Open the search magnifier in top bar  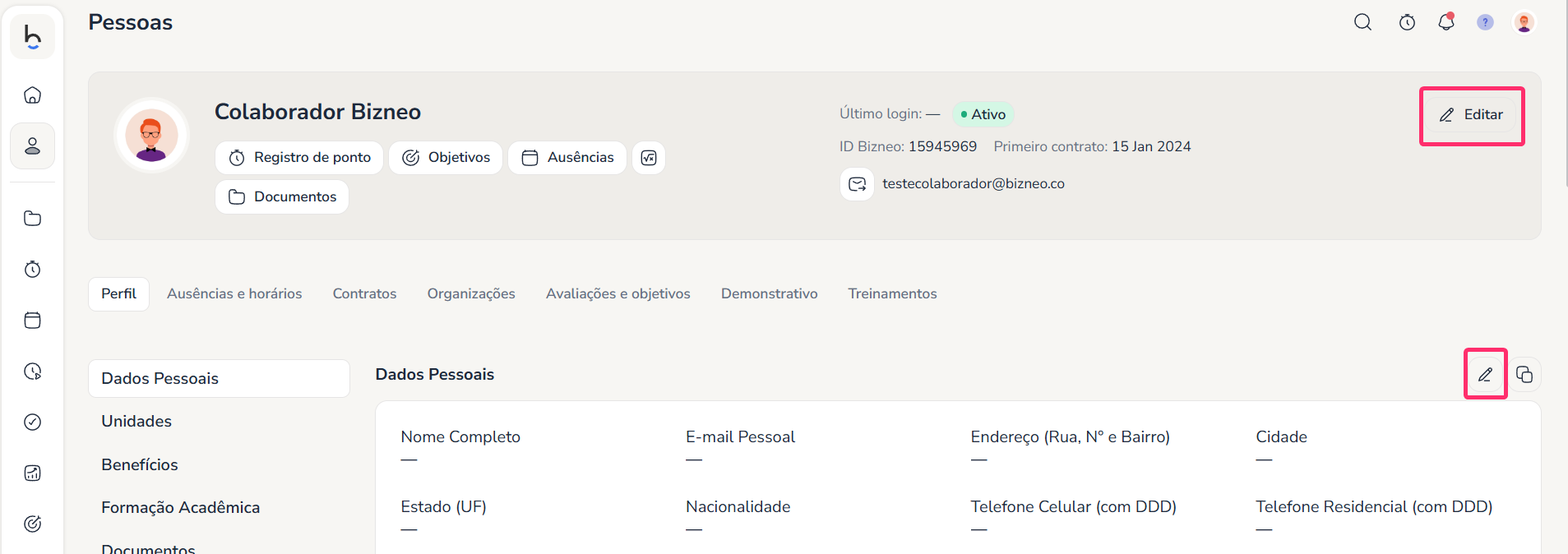pos(1362,22)
